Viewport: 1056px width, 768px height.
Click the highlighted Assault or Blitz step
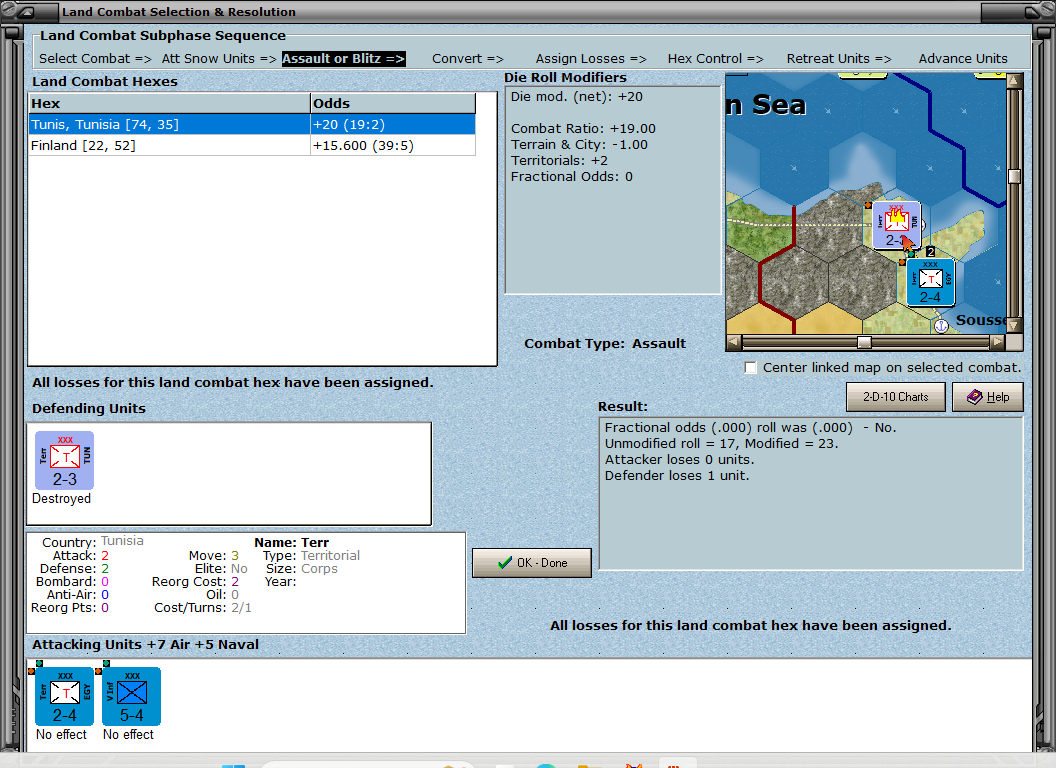click(343, 59)
